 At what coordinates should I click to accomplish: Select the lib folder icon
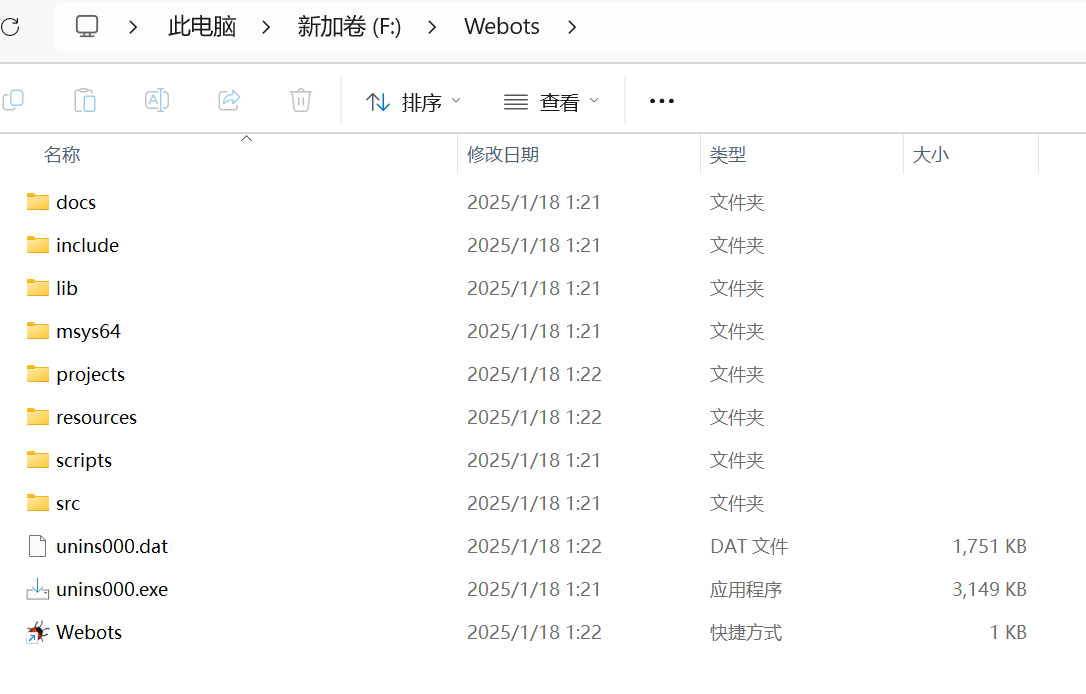tap(38, 287)
